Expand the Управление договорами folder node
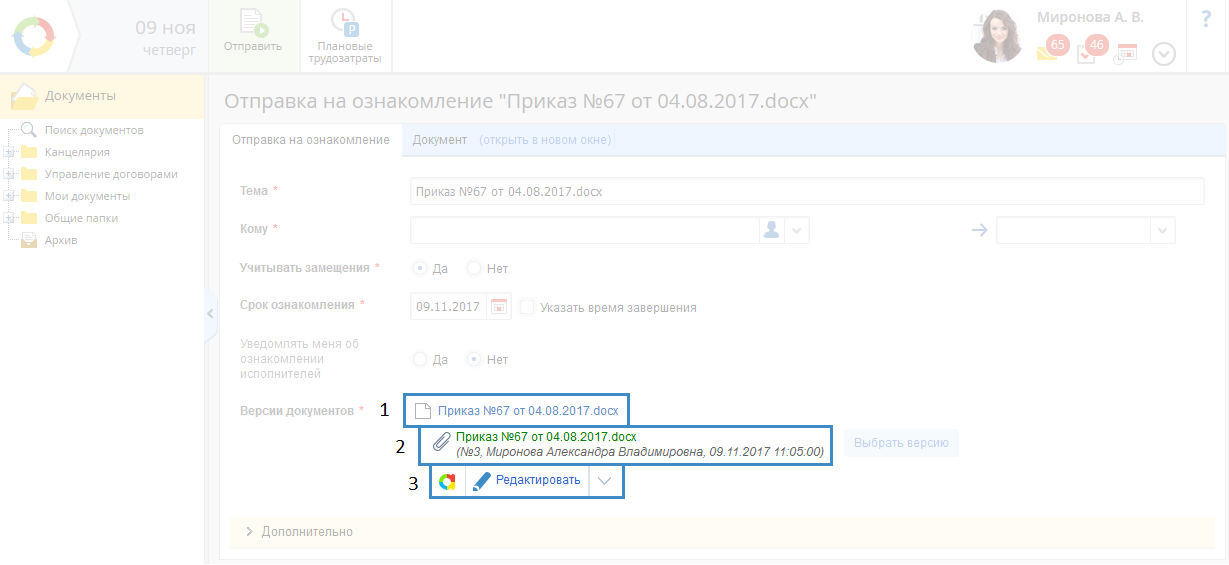Viewport: 1229px width, 565px height. (x=9, y=174)
